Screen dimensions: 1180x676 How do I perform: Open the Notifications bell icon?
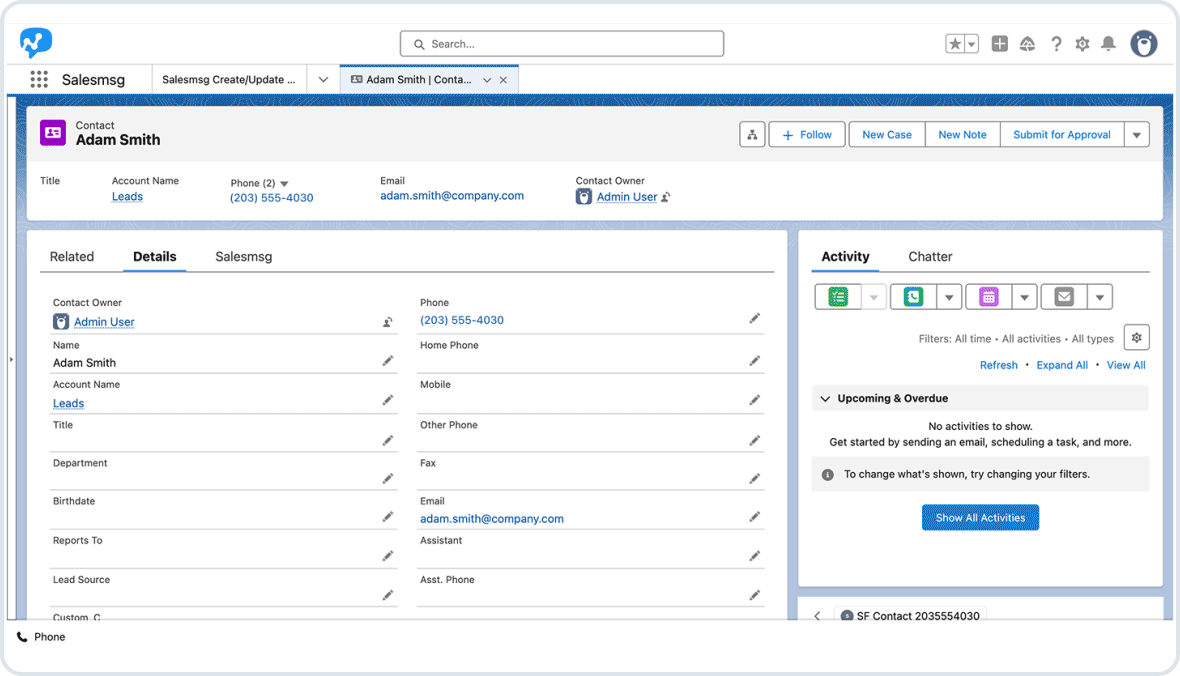pyautogui.click(x=1109, y=44)
